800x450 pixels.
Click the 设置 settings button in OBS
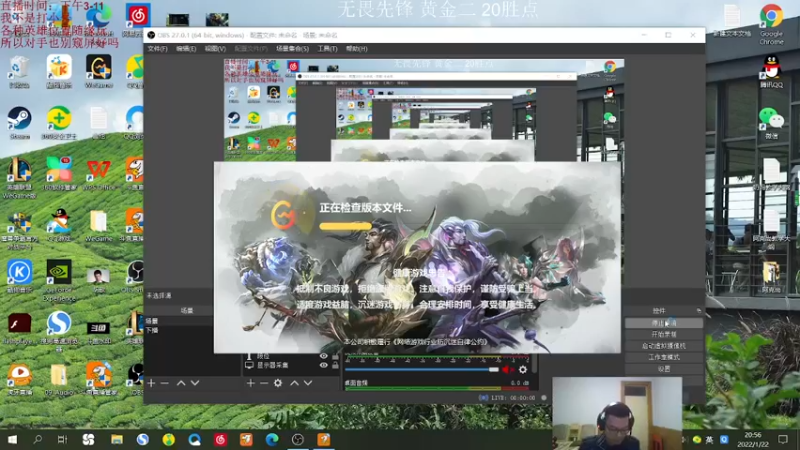pyautogui.click(x=664, y=369)
